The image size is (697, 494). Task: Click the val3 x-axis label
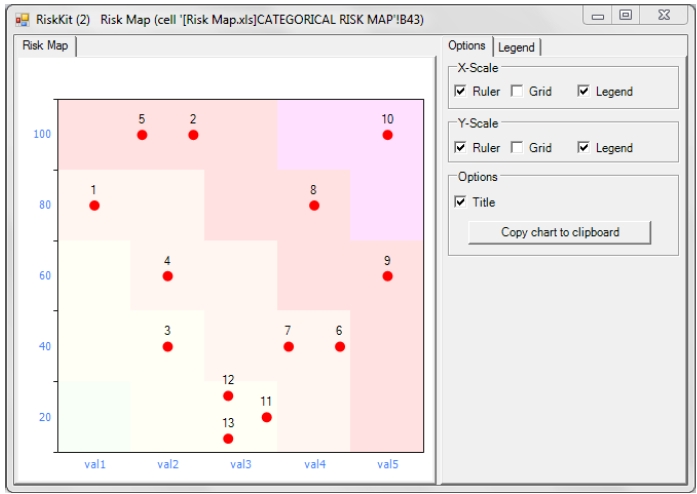pyautogui.click(x=241, y=464)
